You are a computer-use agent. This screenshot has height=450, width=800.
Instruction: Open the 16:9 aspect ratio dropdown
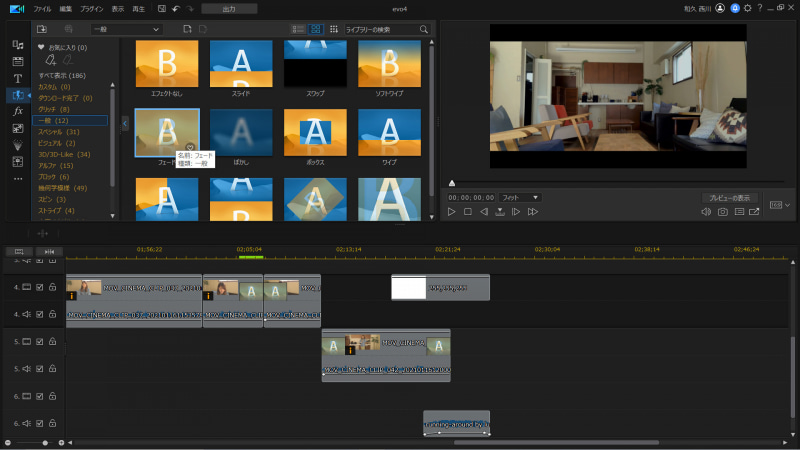(x=780, y=205)
